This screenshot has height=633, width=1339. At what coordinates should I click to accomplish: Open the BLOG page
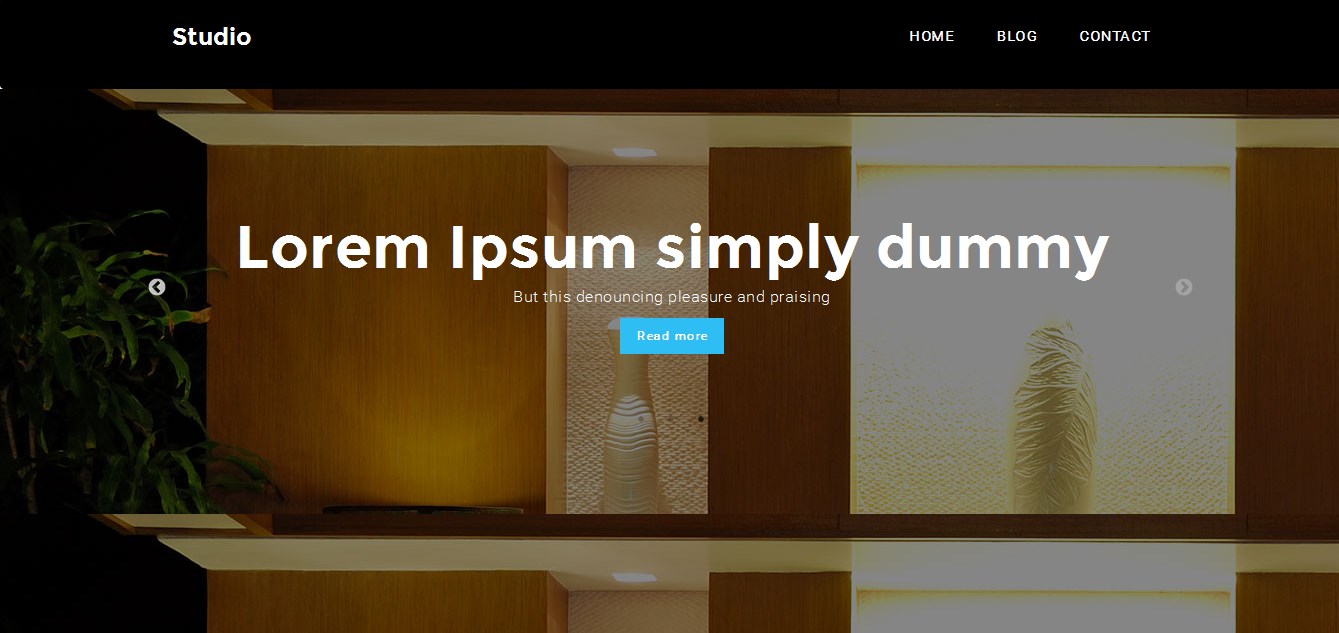(1016, 36)
